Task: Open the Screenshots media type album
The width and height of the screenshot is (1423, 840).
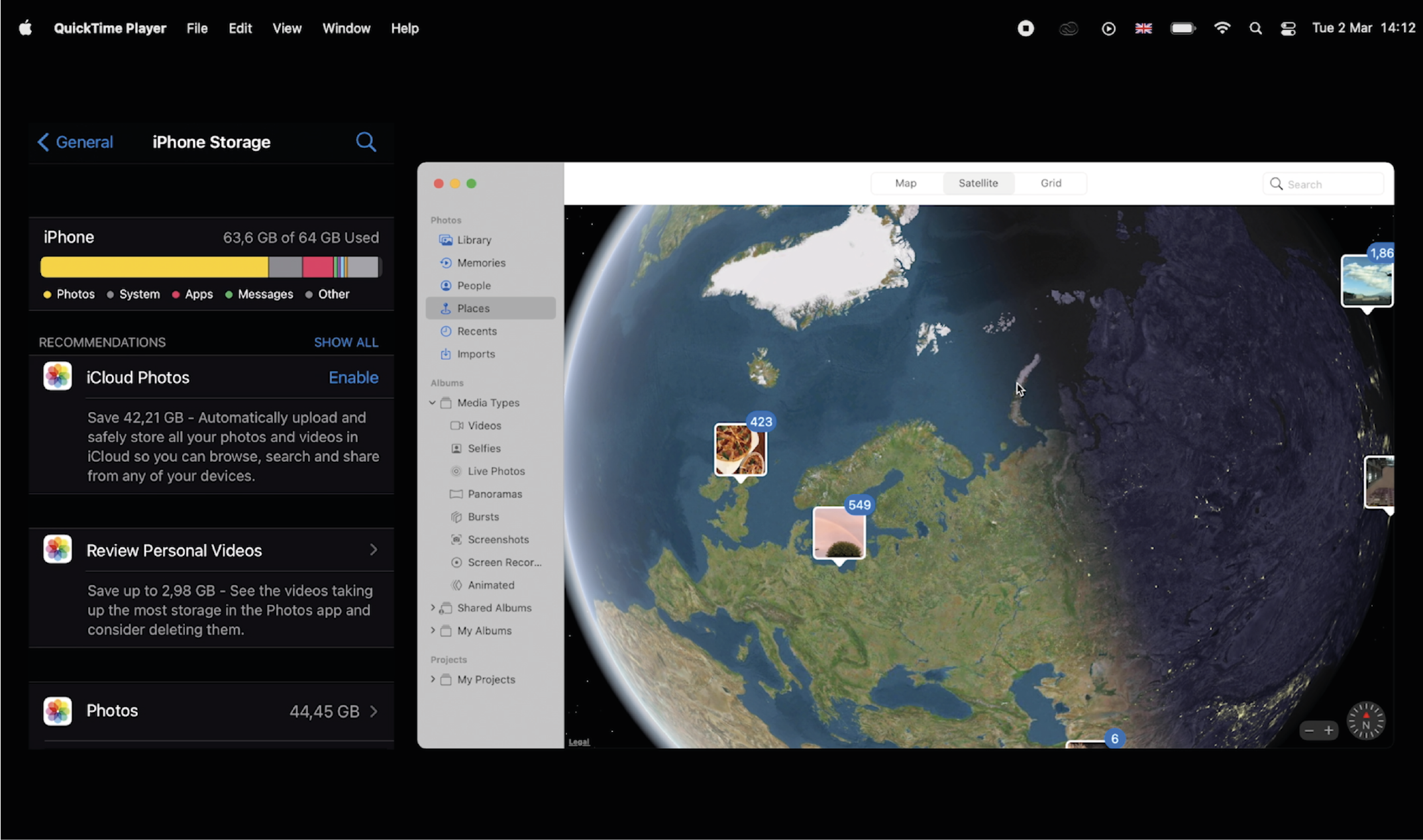Action: 498,539
